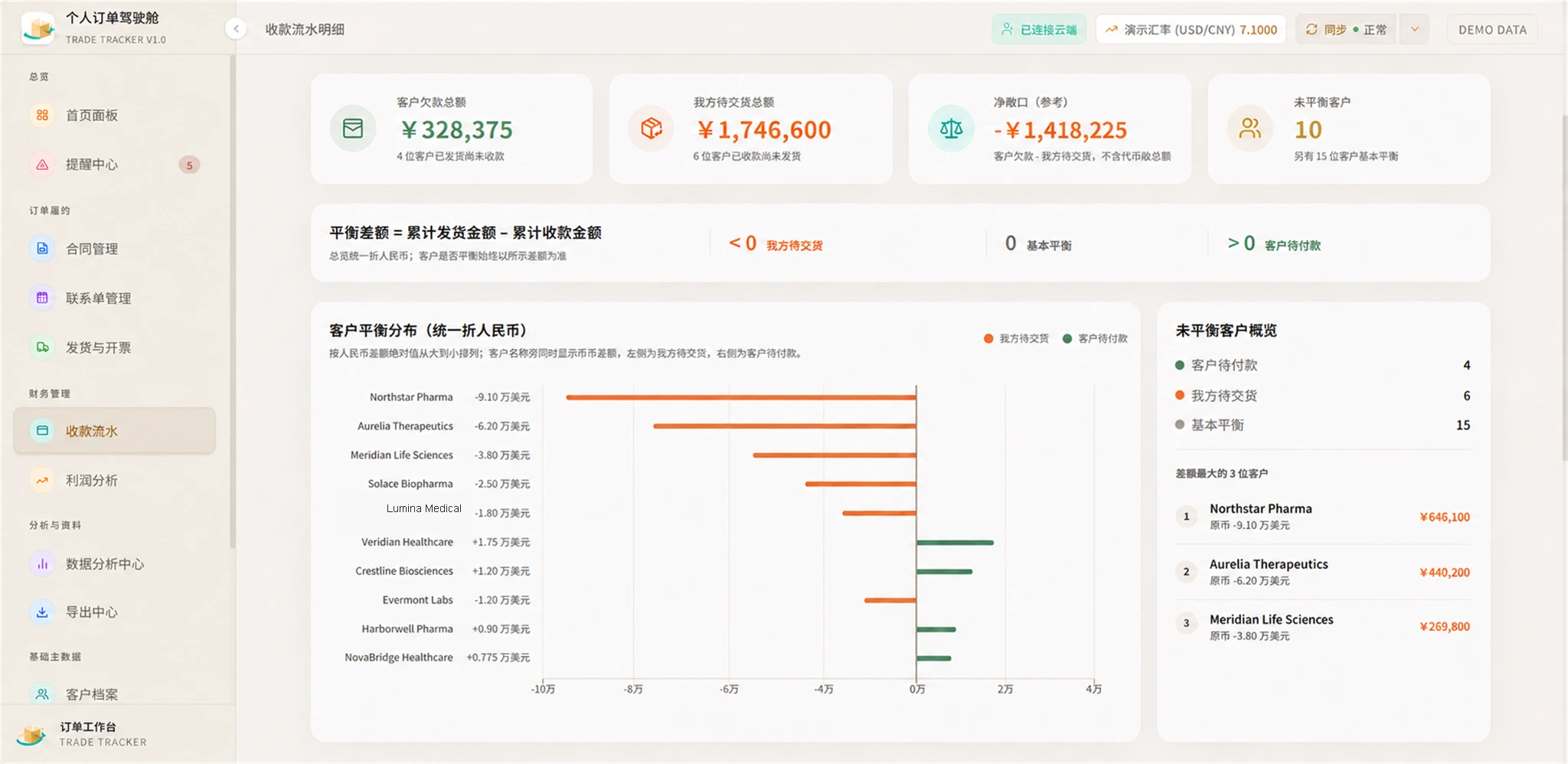Click the refresh icon in the 同步 button
The image size is (1568, 764).
click(1312, 29)
